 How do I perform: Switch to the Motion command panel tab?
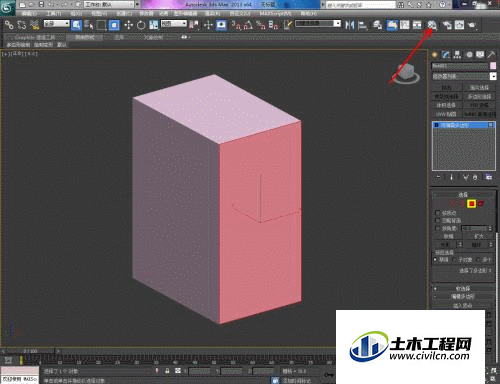469,54
